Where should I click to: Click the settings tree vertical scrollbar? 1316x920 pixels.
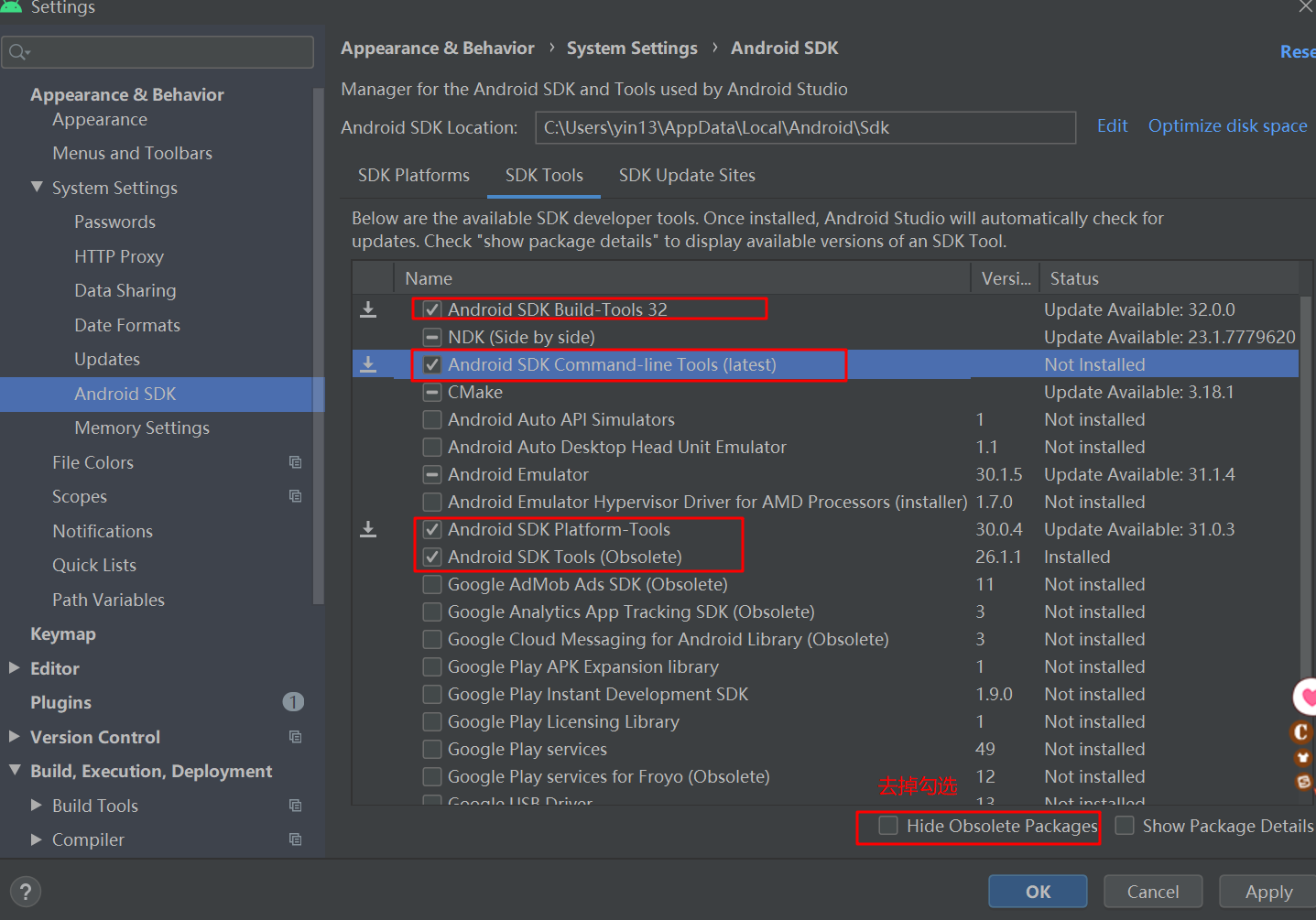(318, 346)
